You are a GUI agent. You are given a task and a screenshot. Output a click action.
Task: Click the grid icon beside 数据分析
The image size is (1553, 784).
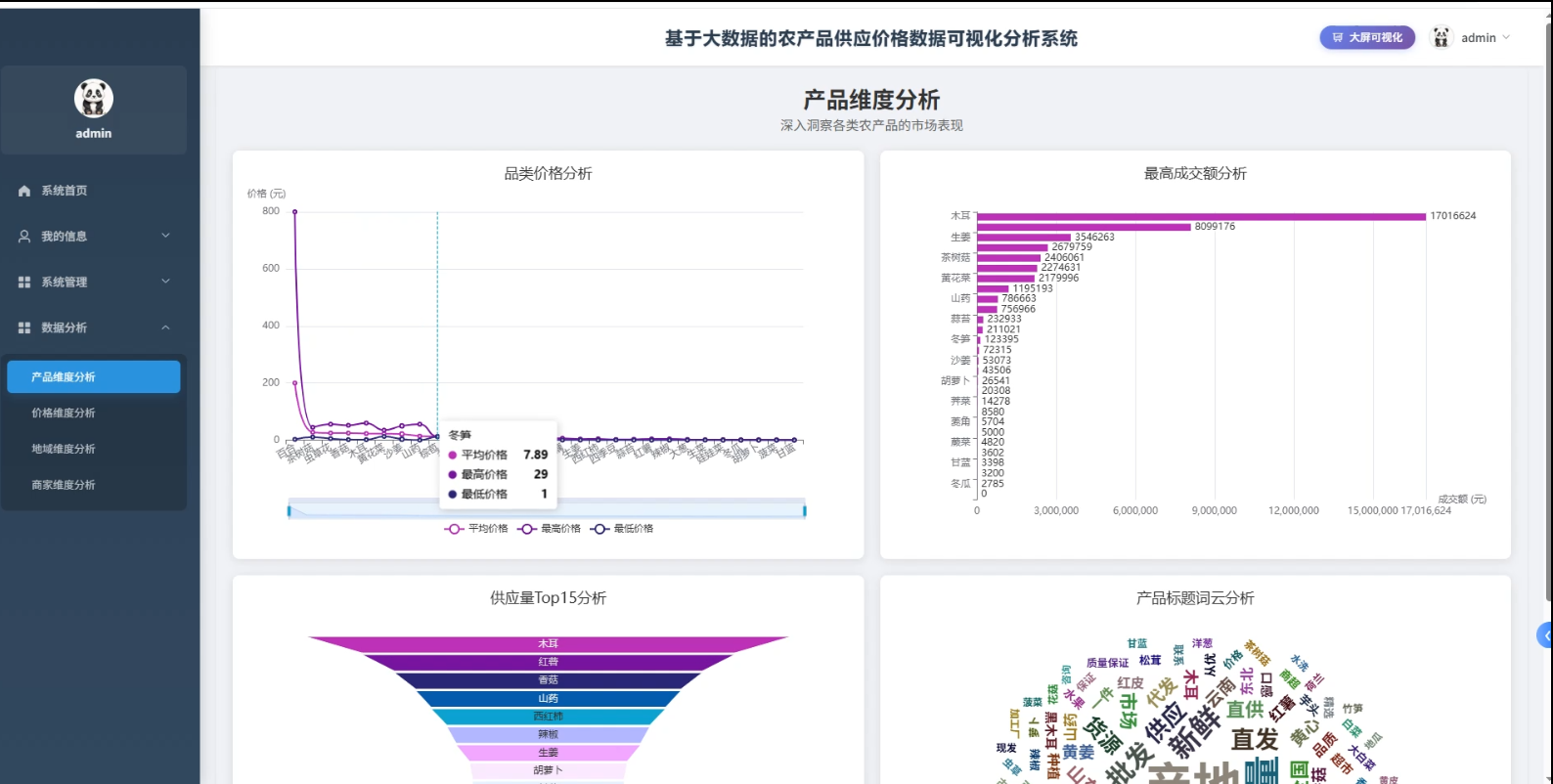[24, 327]
